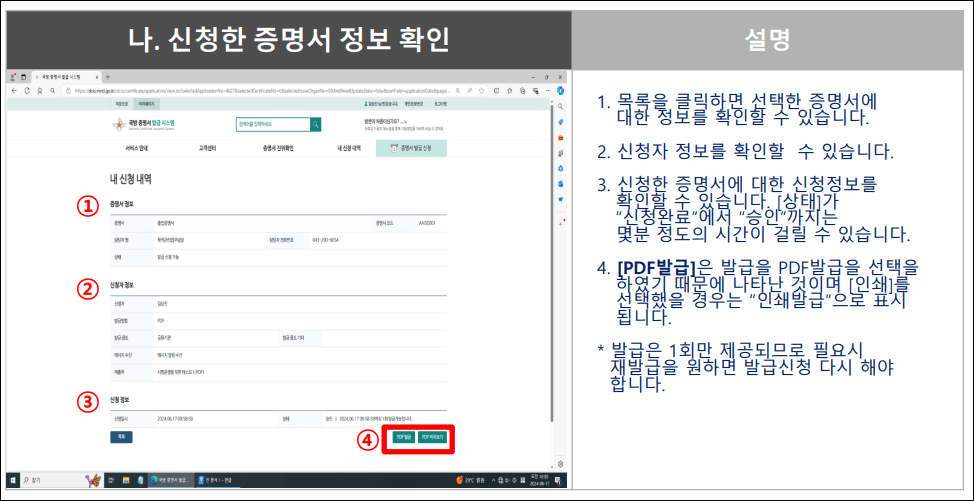Open the 고객센터 menu
This screenshot has width=974, height=501.
tap(205, 148)
